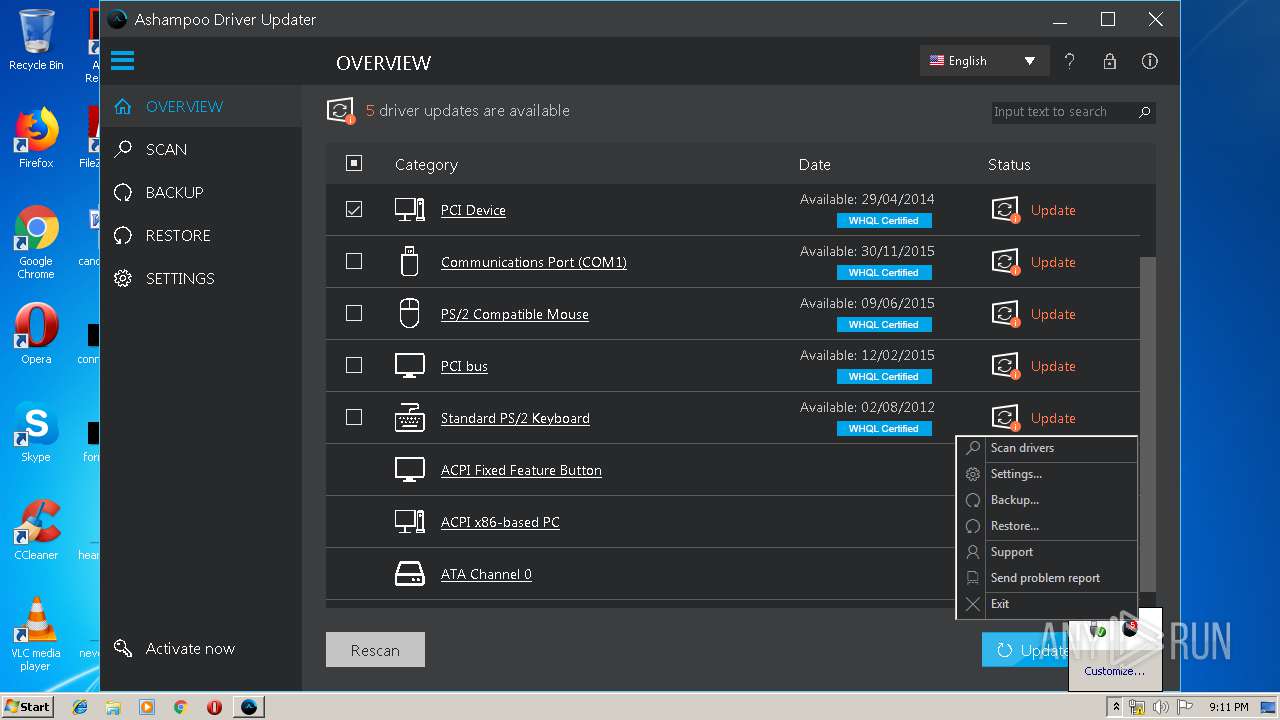Click the taskbar clock 9:11 PM

click(1228, 707)
